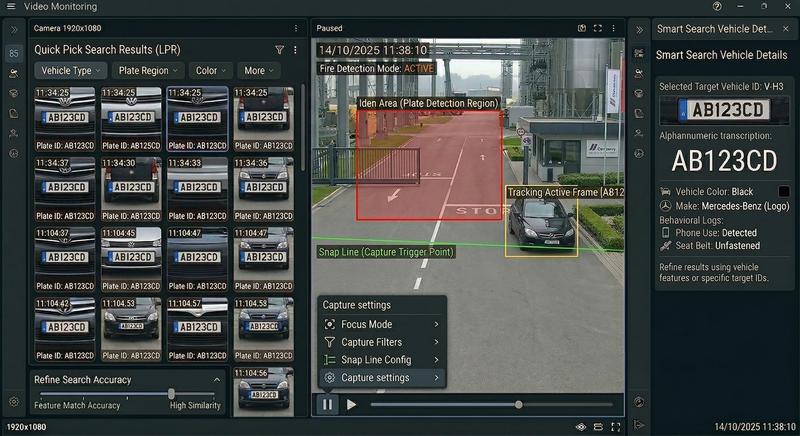
Task: Click the pause button on the video player
Action: (x=327, y=404)
